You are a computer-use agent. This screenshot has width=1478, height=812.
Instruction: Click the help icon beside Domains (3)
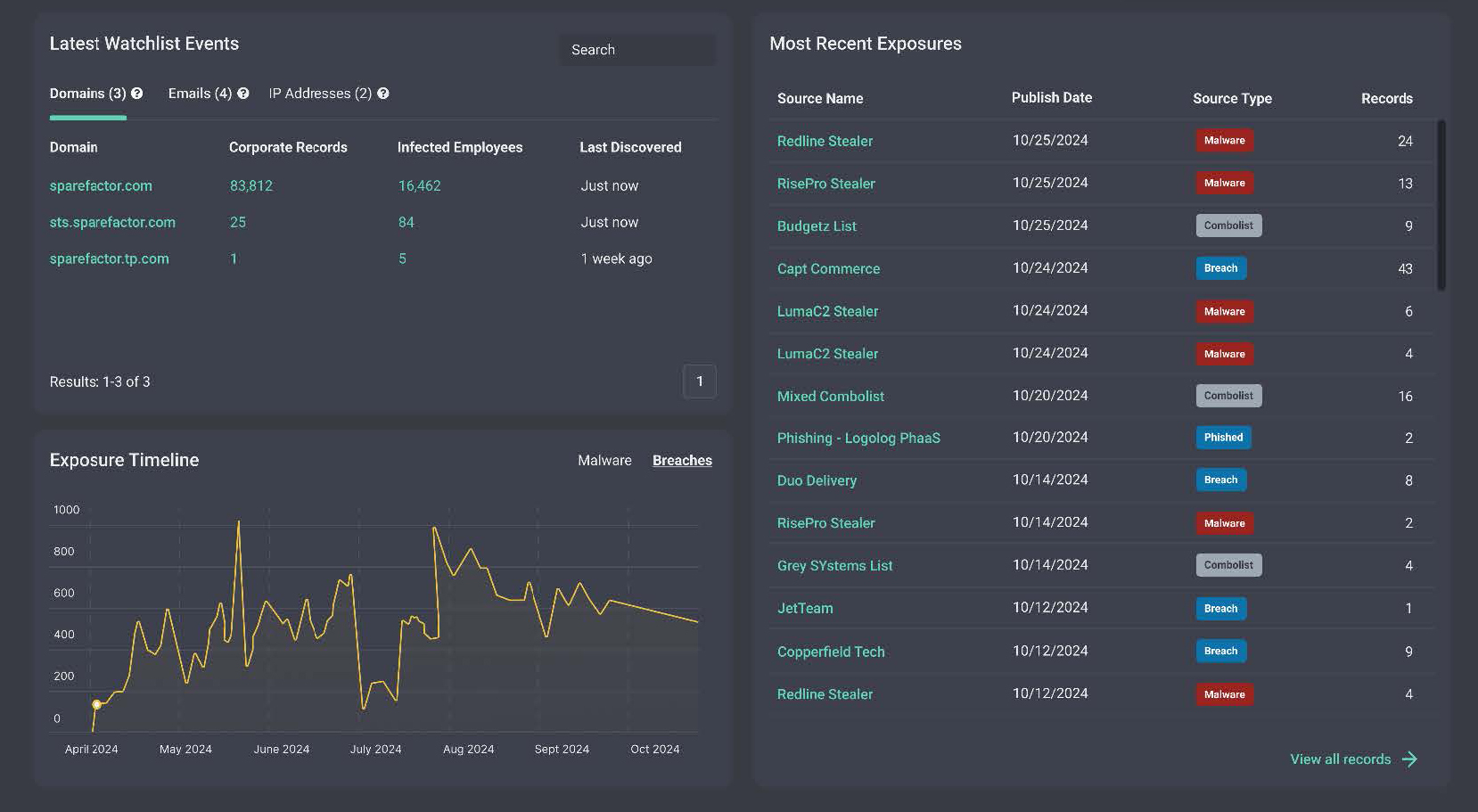click(137, 94)
